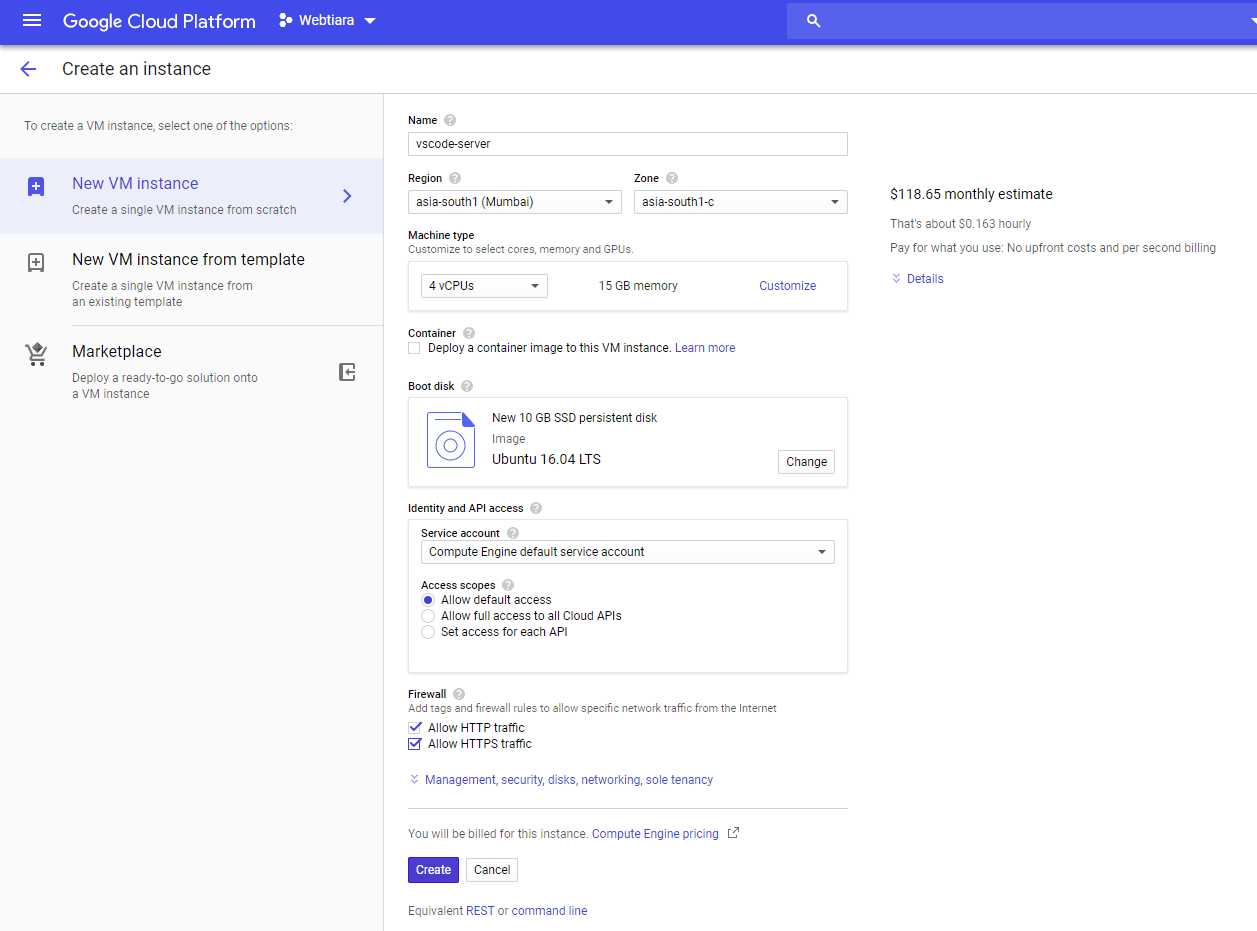Click the boot disk image icon
This screenshot has height=931, width=1257.
pos(451,439)
